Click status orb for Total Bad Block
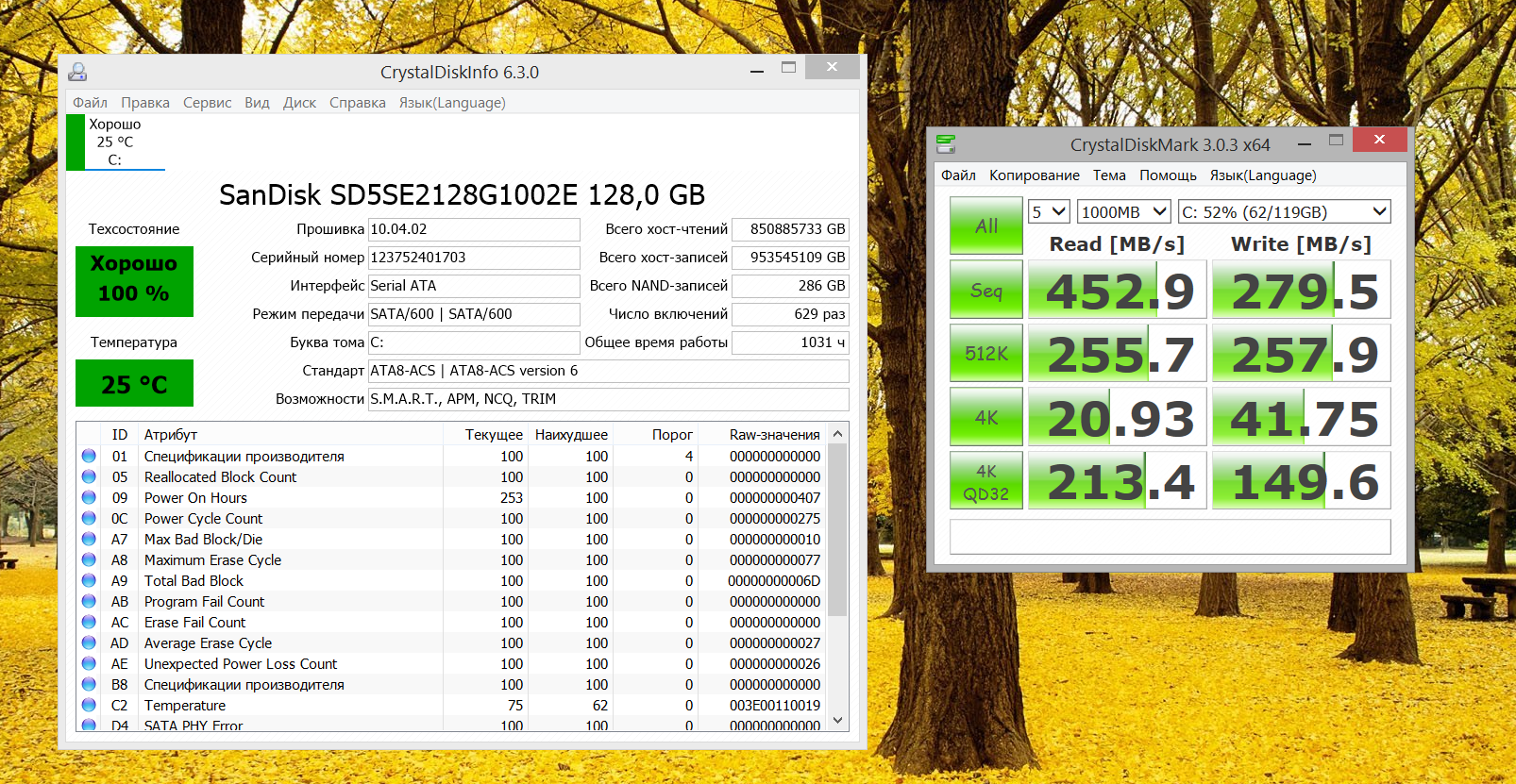Viewport: 1516px width, 784px height. [x=89, y=580]
